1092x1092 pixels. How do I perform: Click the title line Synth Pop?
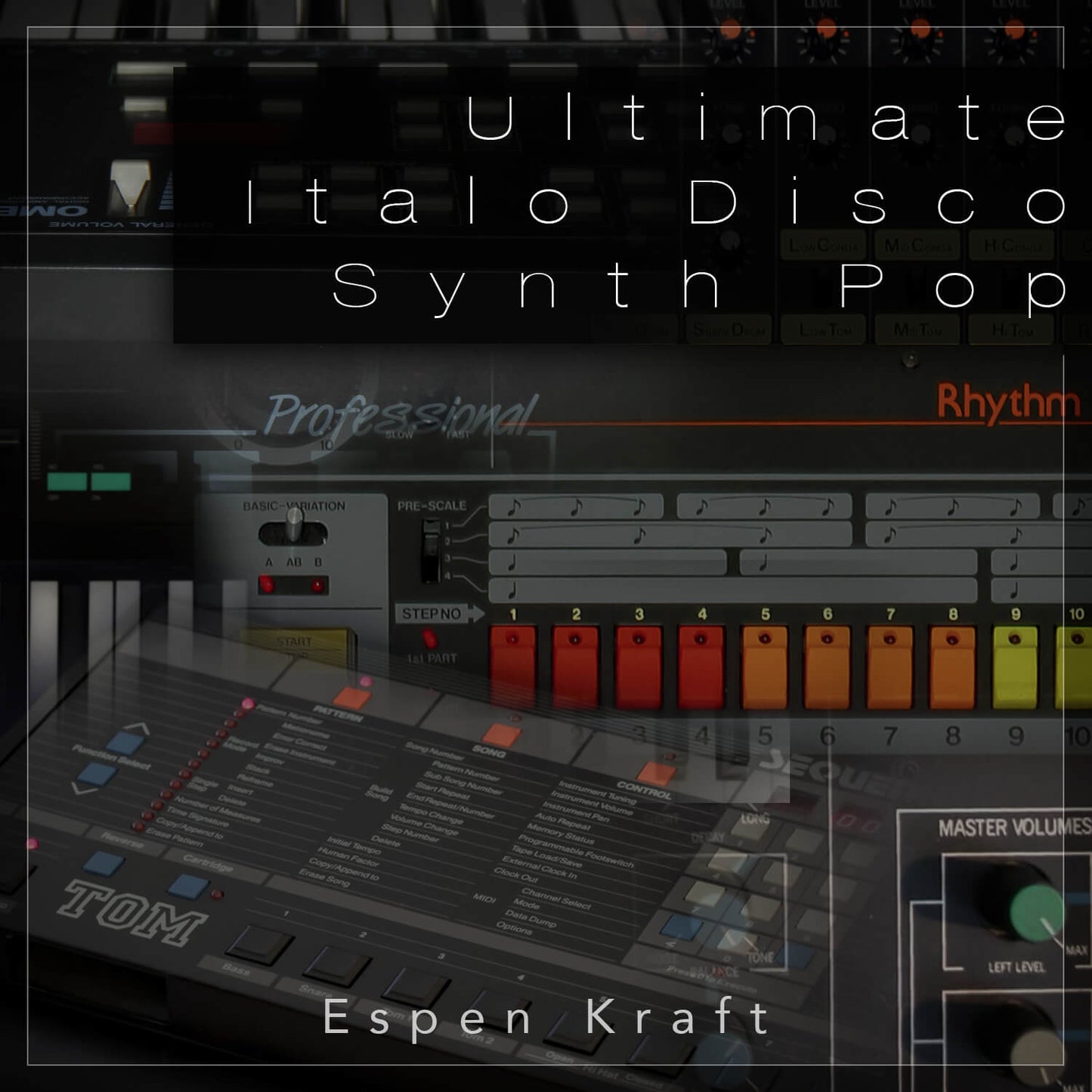tap(700, 287)
